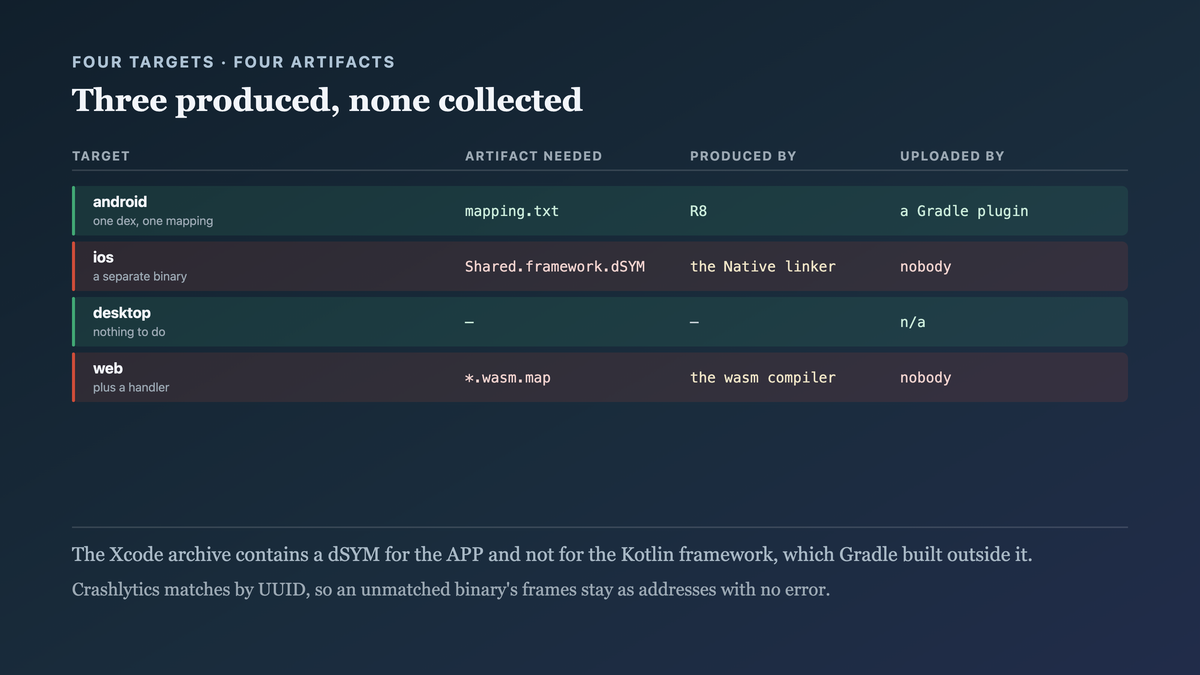Select the TARGET column header

pyautogui.click(x=101, y=156)
